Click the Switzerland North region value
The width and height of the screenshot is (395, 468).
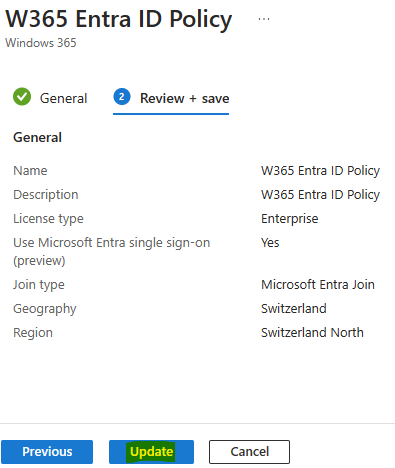[312, 333]
